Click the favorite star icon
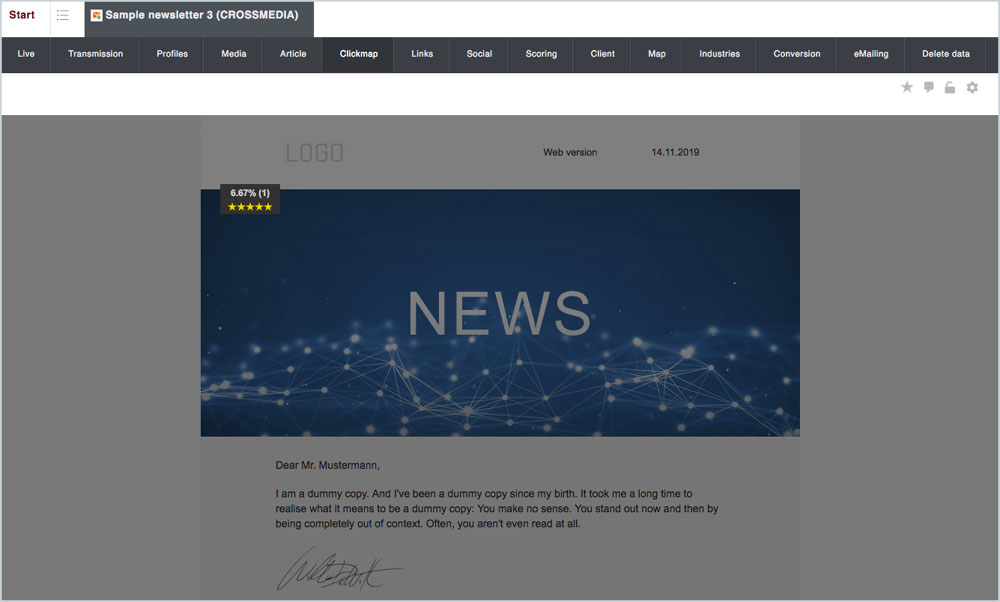The image size is (1000, 602). [907, 88]
